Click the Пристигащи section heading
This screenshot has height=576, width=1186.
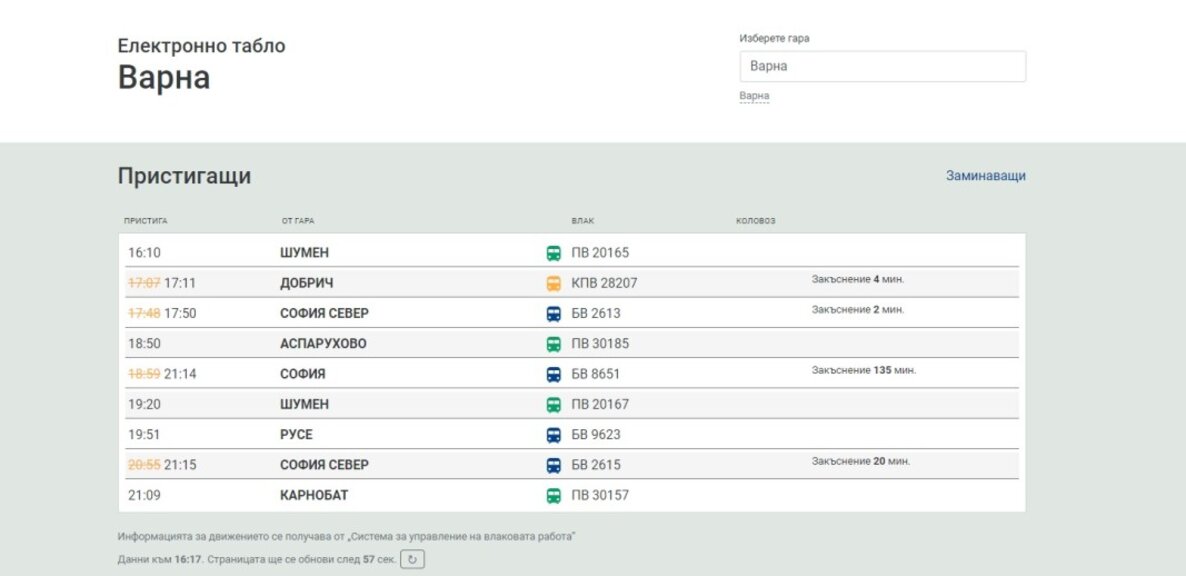click(x=185, y=176)
